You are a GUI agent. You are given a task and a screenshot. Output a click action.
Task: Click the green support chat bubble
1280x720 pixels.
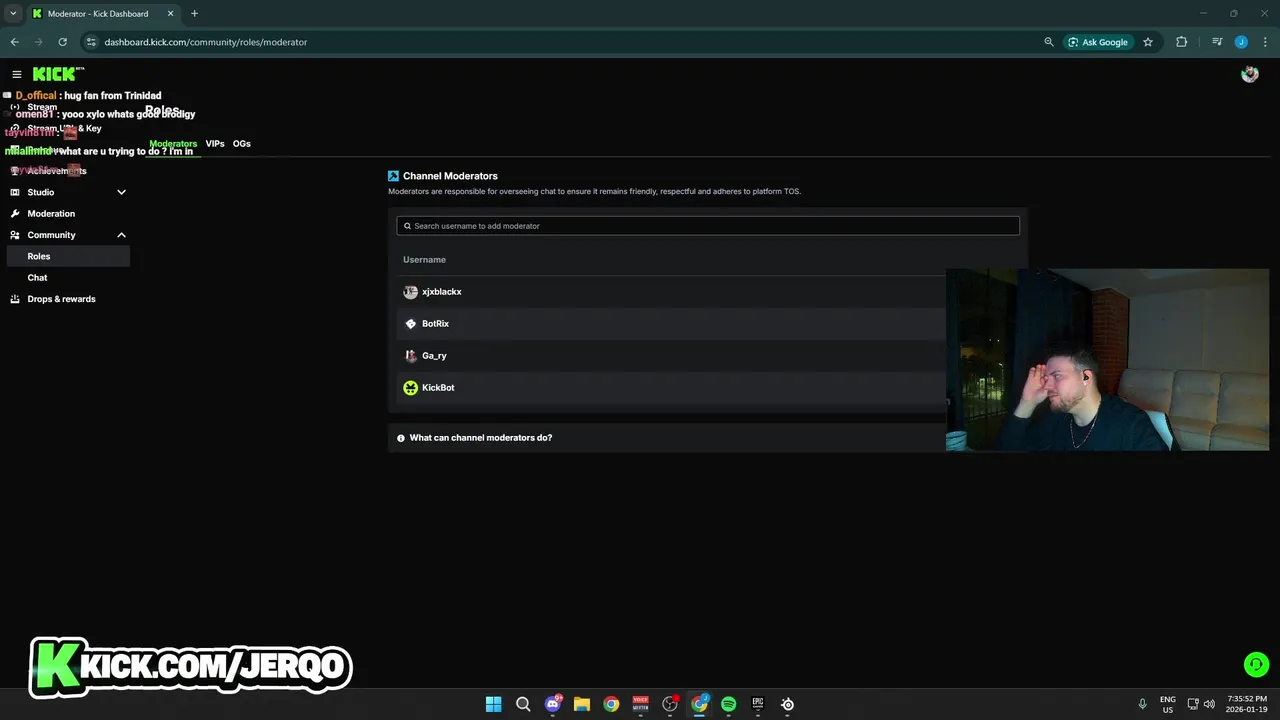[1256, 664]
